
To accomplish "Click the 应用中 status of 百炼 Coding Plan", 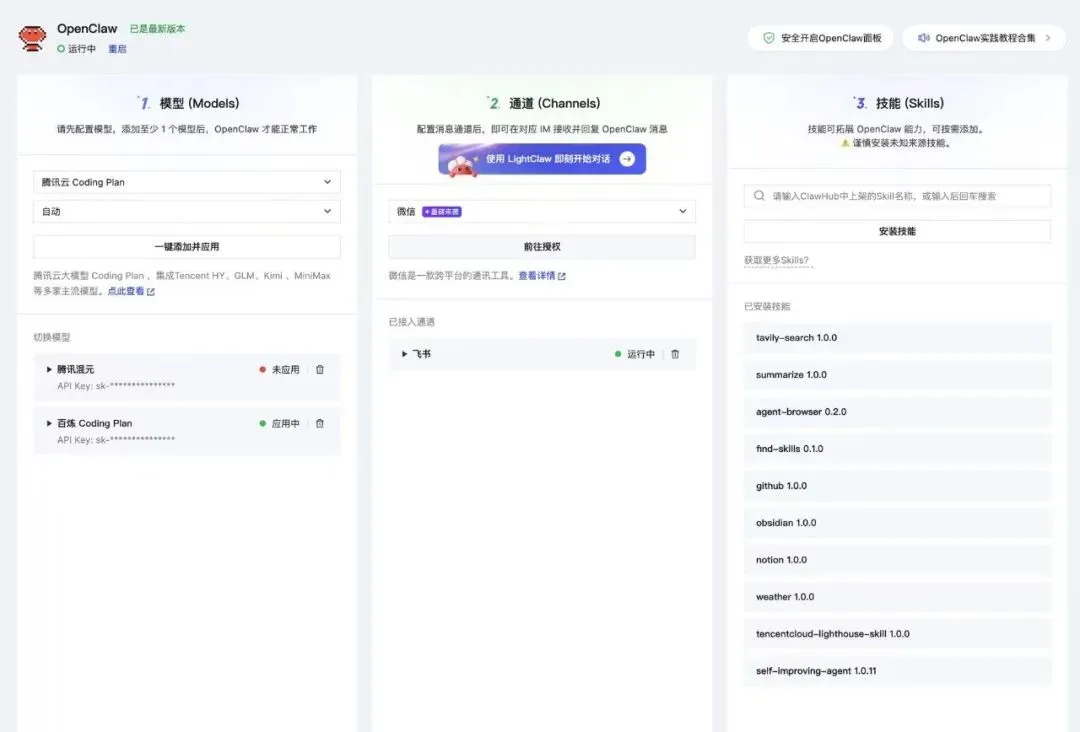I will pyautogui.click(x=279, y=423).
